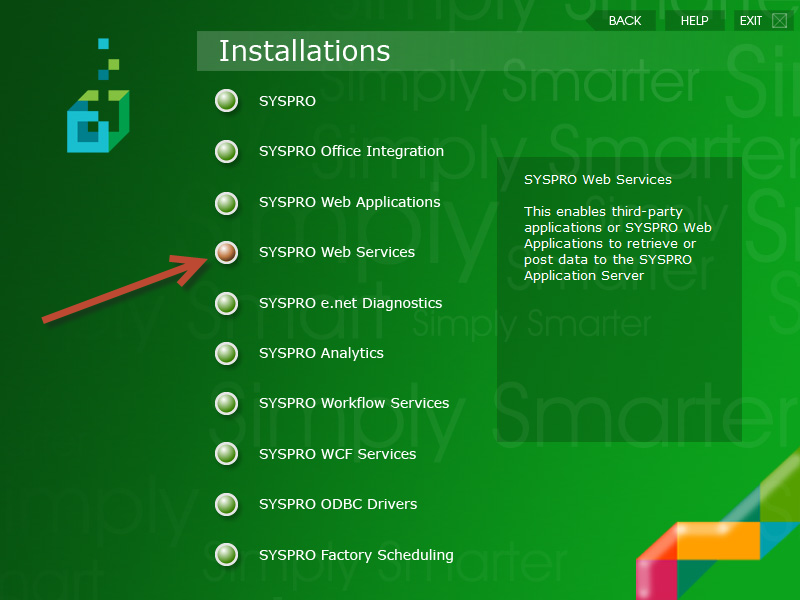The height and width of the screenshot is (600, 800).
Task: Choose the SYSPRO Web Applications label
Action: point(349,203)
